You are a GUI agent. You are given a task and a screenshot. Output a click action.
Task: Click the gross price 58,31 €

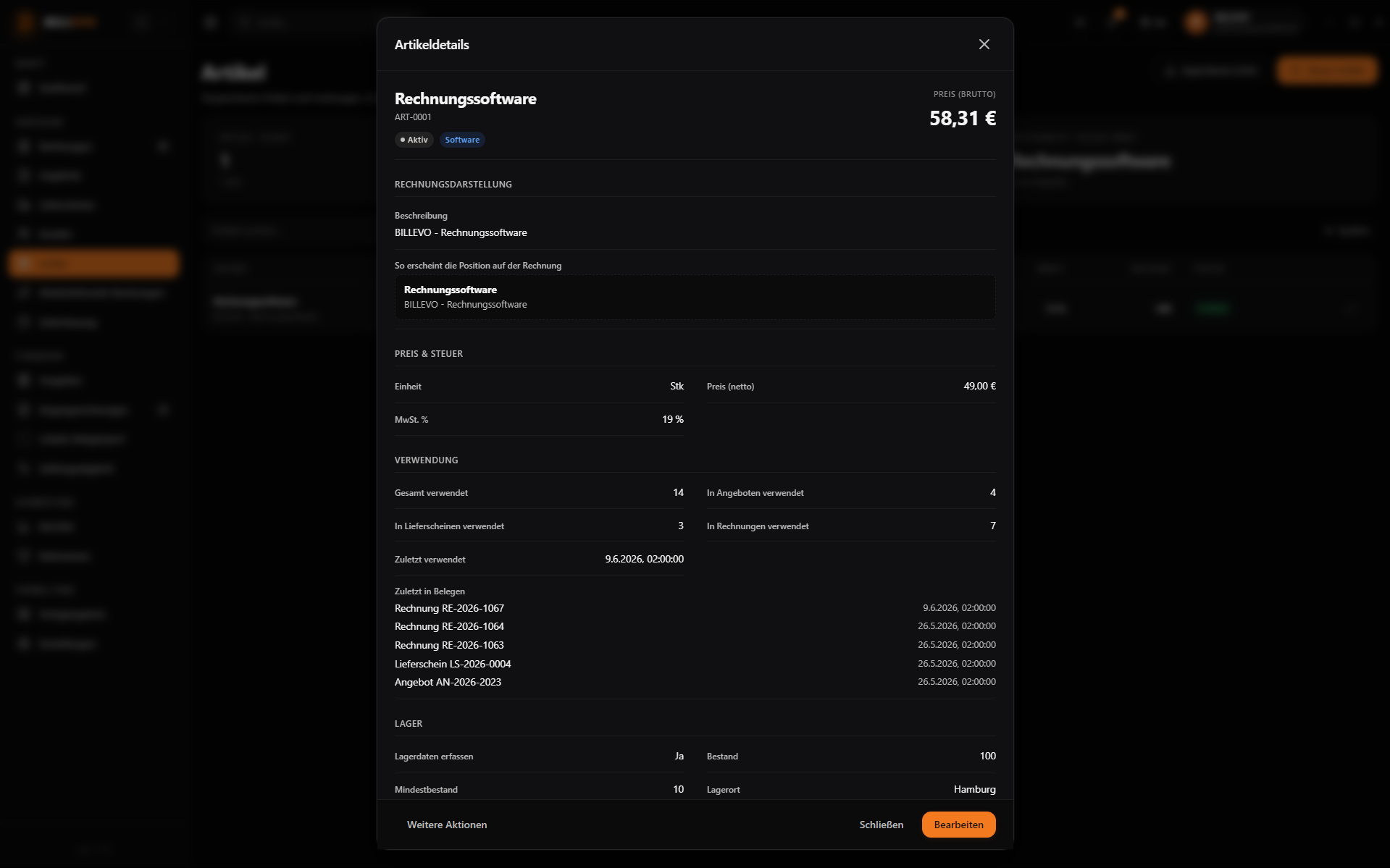[963, 118]
